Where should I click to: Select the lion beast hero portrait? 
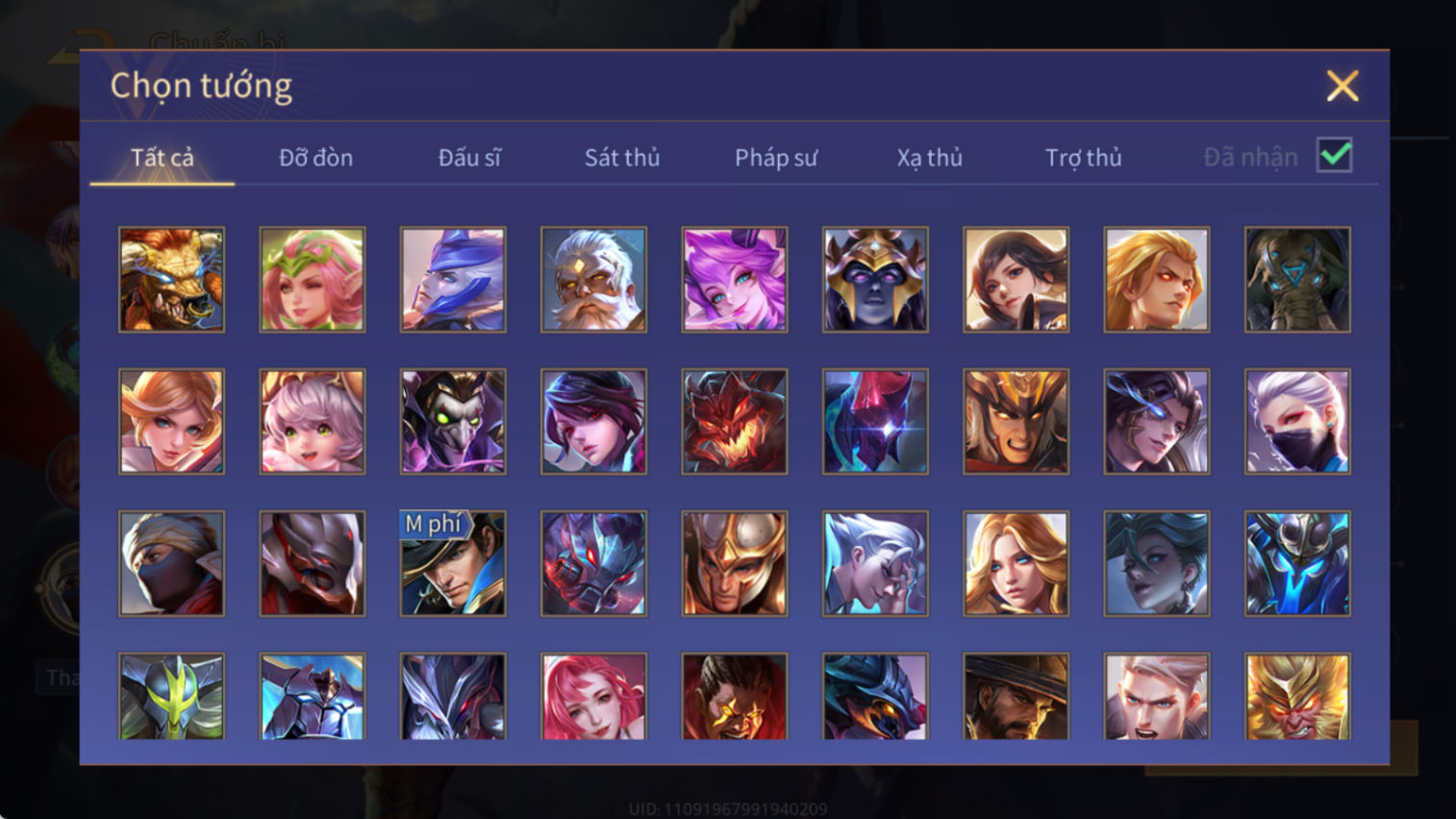171,280
